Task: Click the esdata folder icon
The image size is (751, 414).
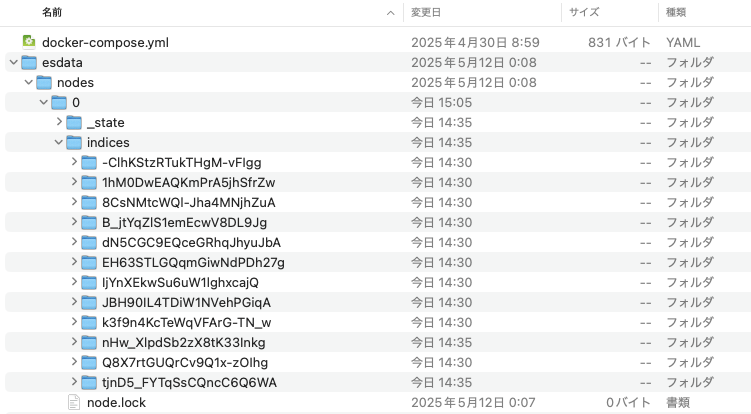Action: [x=29, y=62]
